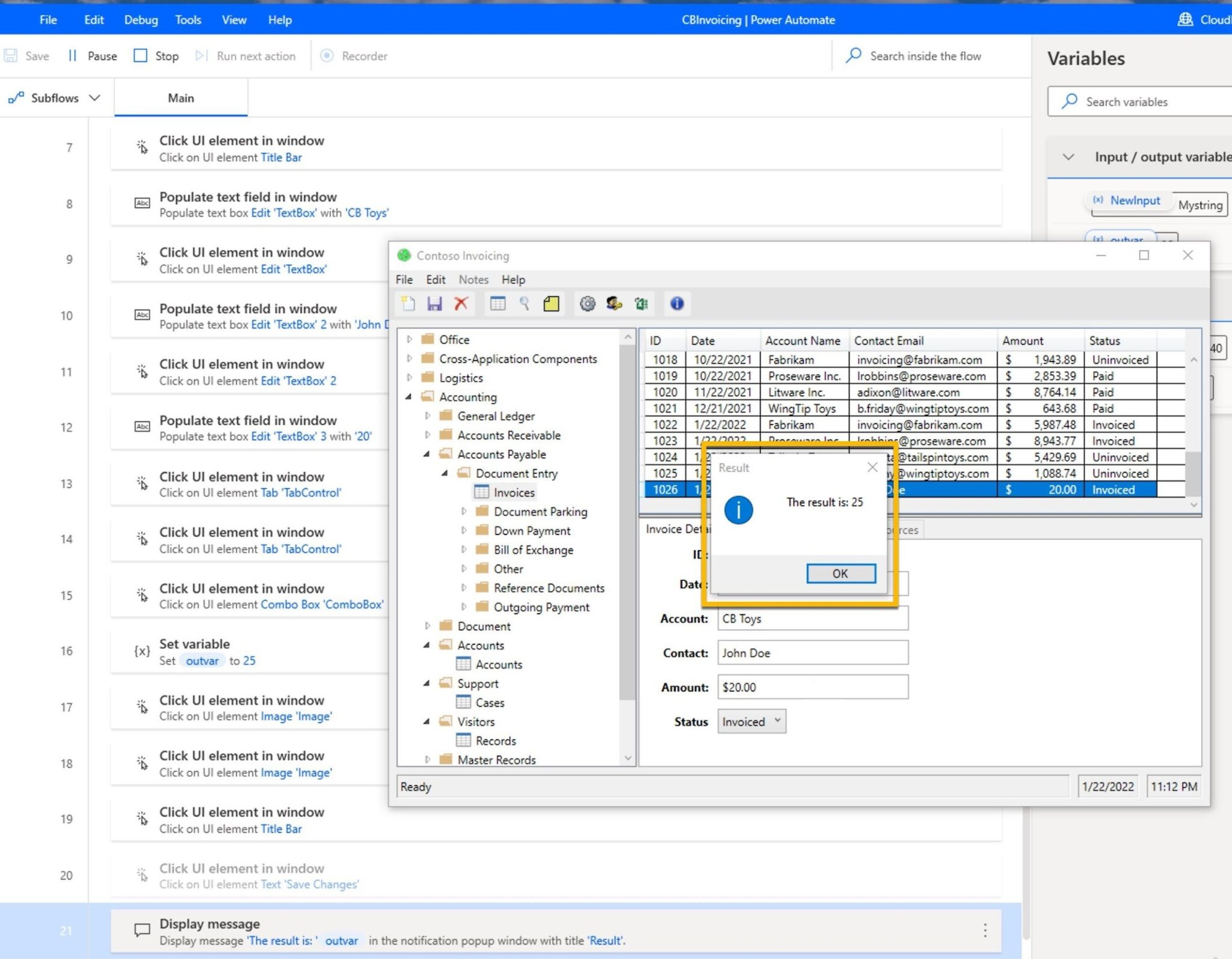The image size is (1232, 959).
Task: Click the yellow note icon in Contoso toolbar
Action: click(551, 304)
